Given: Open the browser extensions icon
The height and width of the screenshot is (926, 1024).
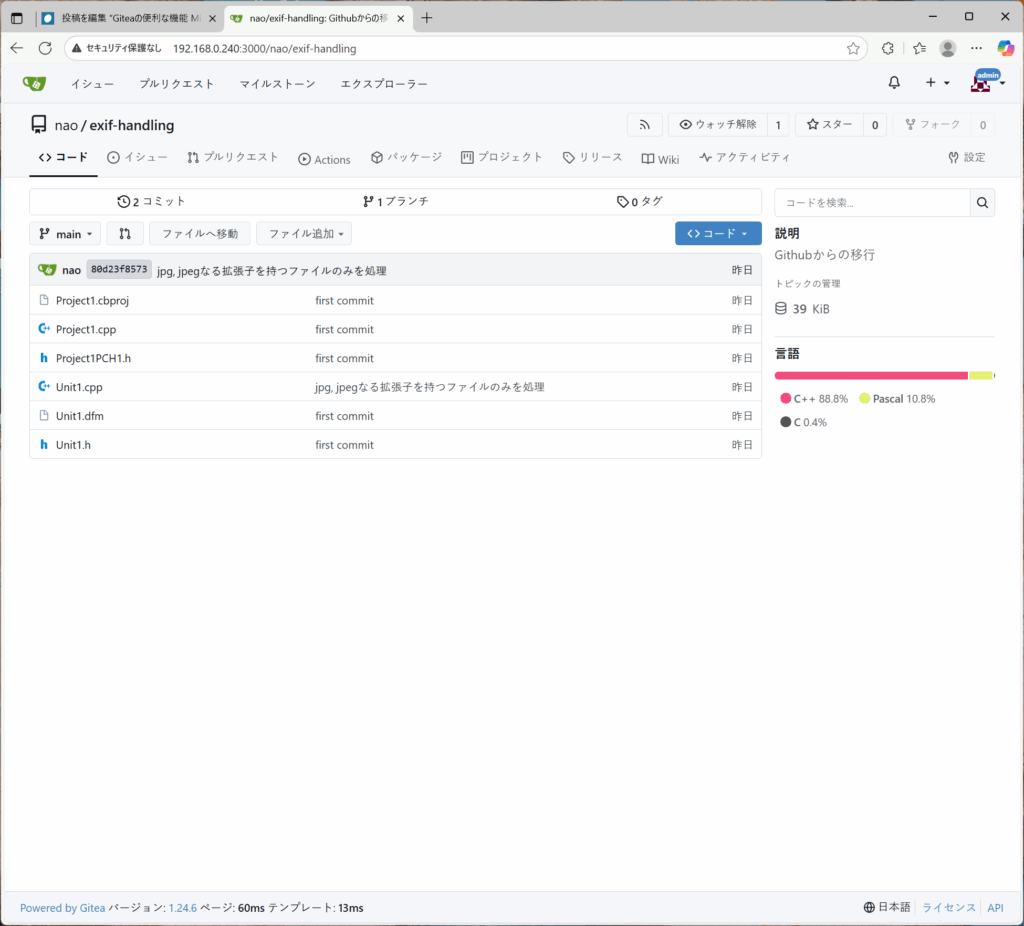Looking at the screenshot, I should (x=887, y=48).
